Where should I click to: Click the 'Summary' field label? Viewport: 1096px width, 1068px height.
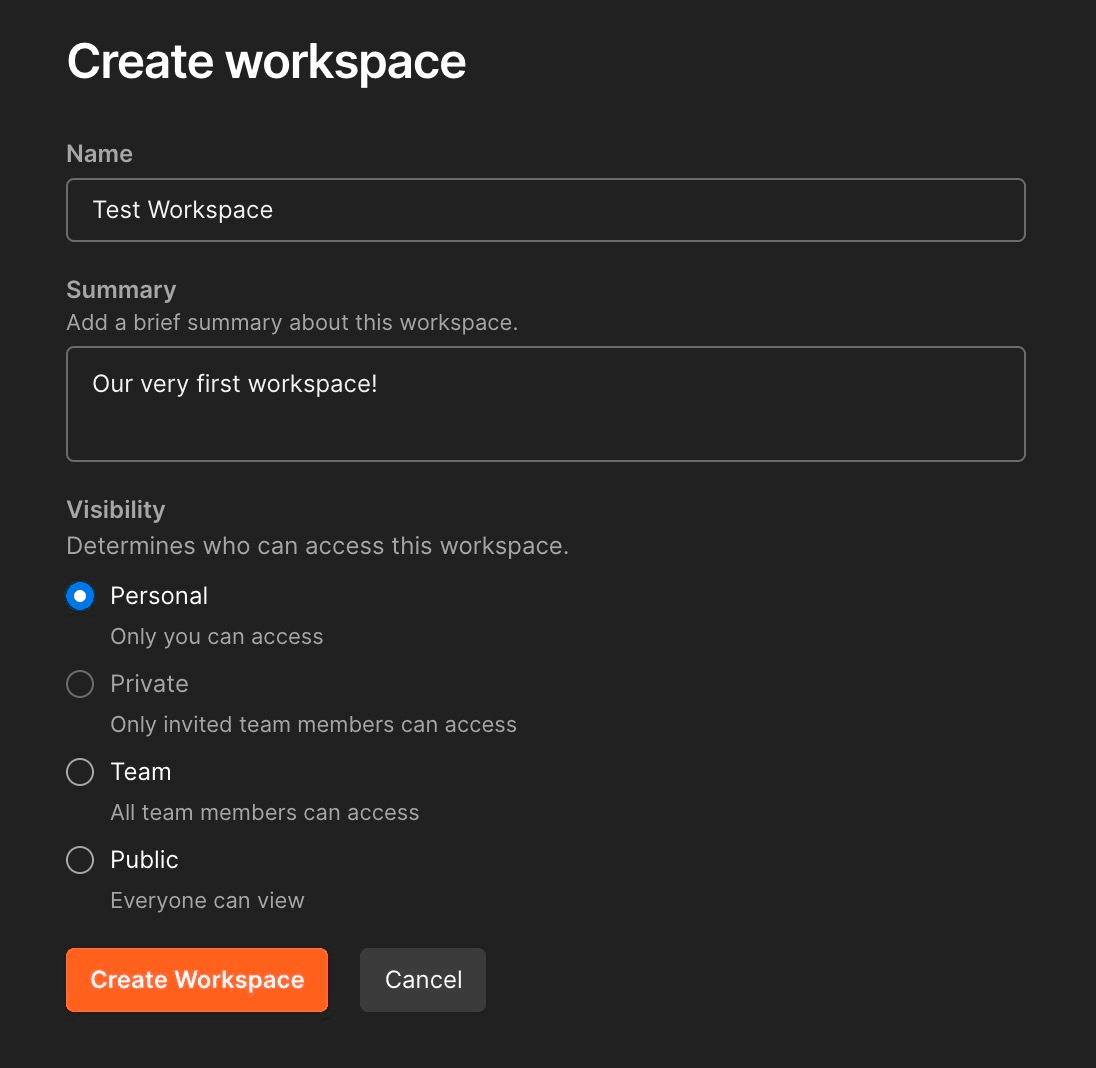121,290
